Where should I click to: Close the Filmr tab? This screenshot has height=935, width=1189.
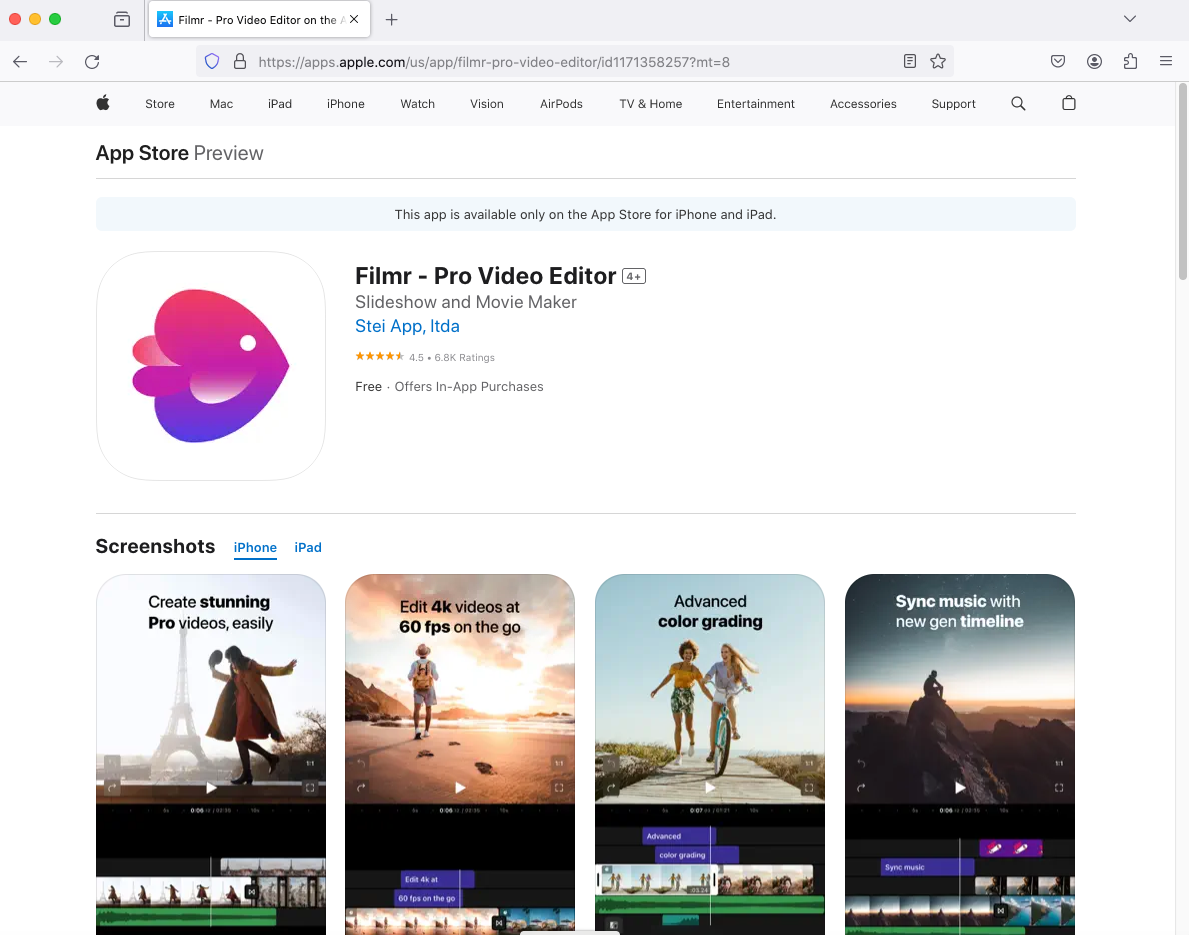[354, 20]
